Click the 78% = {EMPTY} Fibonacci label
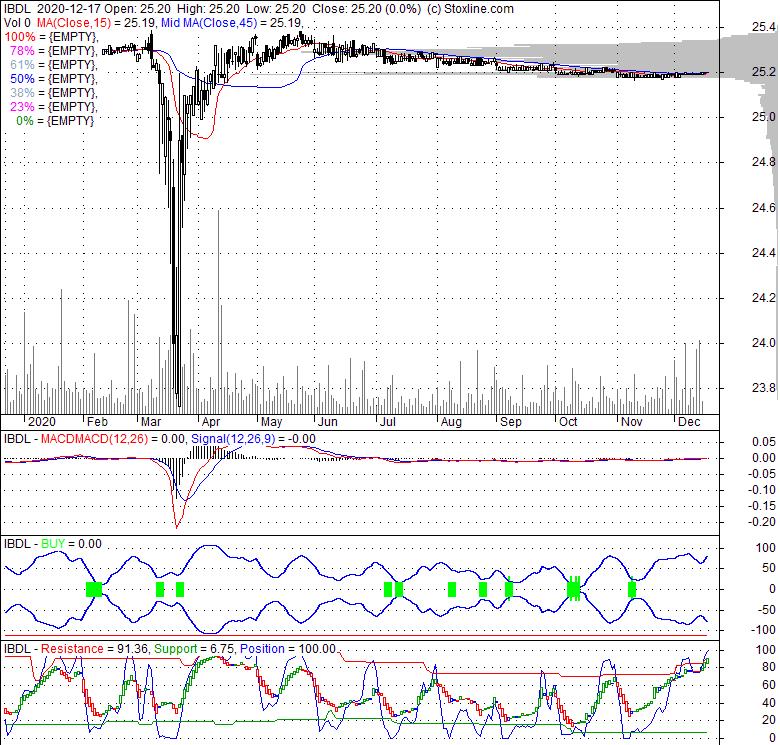 [54, 51]
